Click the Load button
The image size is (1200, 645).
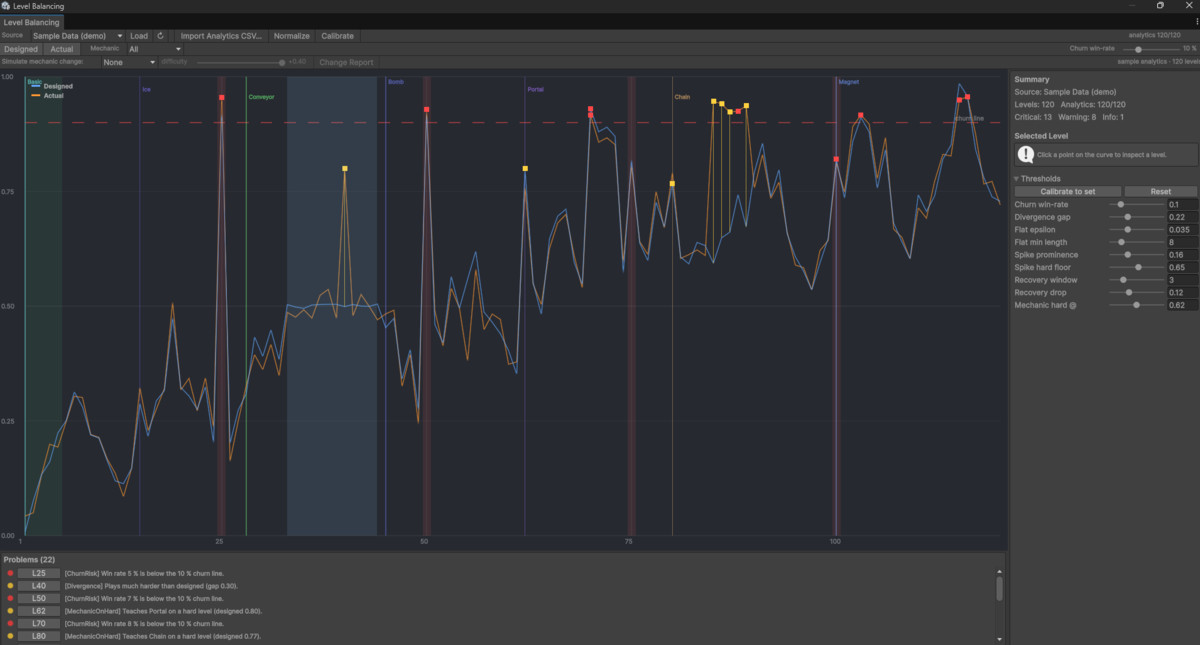coord(139,36)
